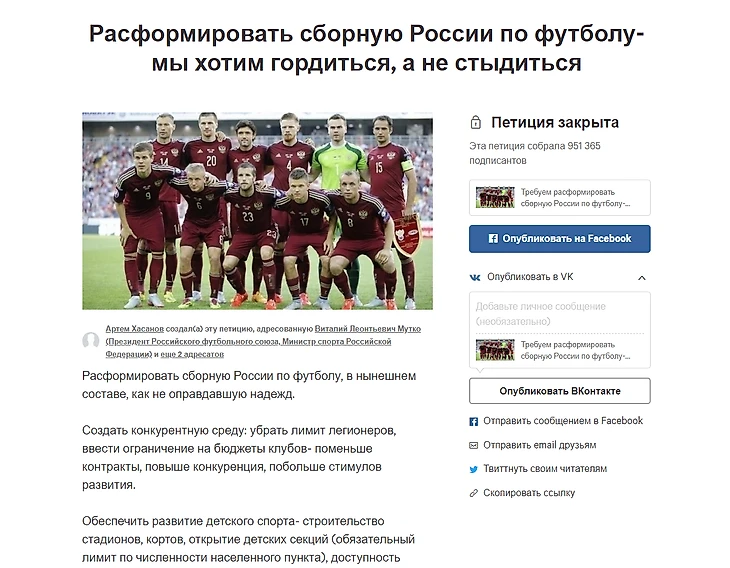Viewport: 730px width, 568px height.
Task: Click the chain link copy icon
Action: (473, 493)
